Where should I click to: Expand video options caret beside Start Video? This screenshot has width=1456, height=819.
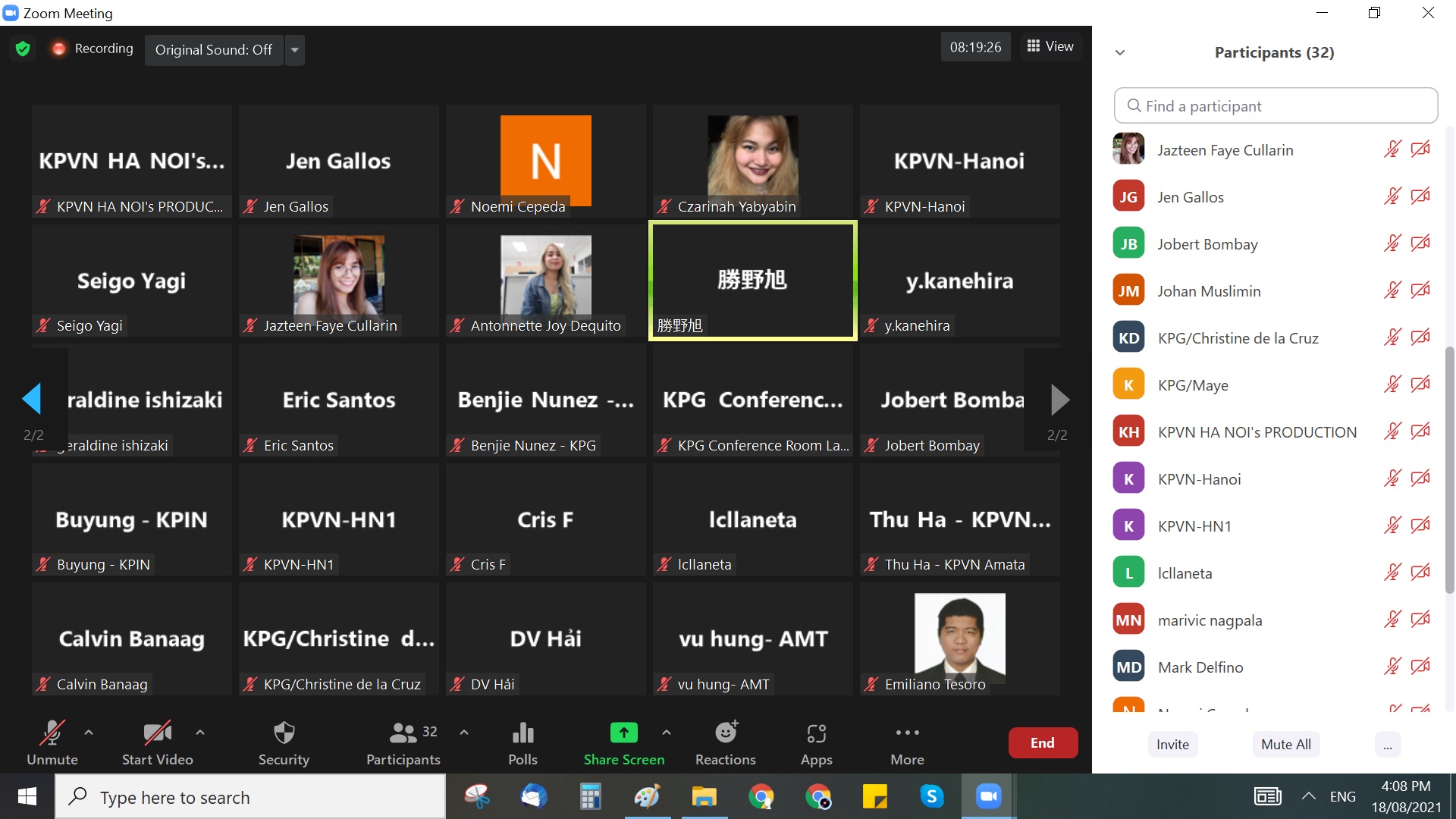[x=200, y=733]
